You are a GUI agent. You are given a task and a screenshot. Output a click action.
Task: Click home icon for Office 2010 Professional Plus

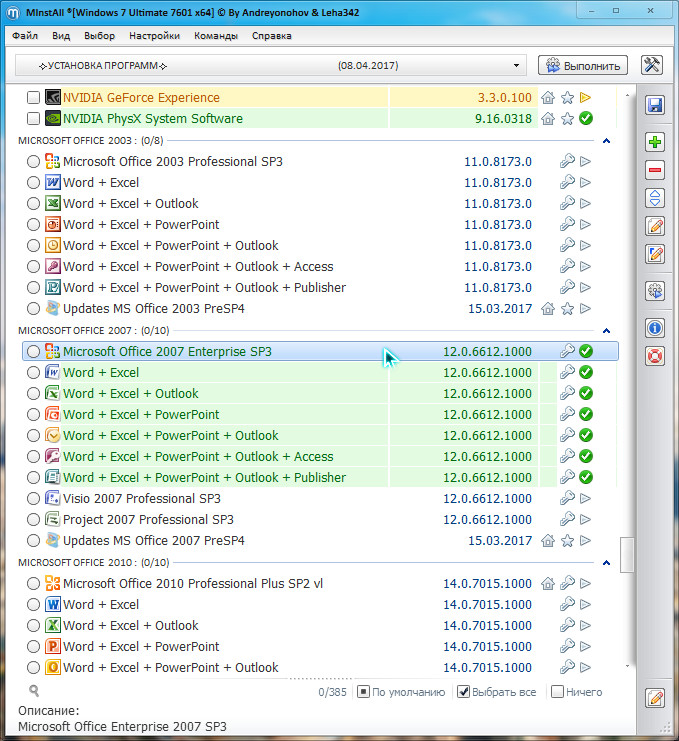point(548,583)
